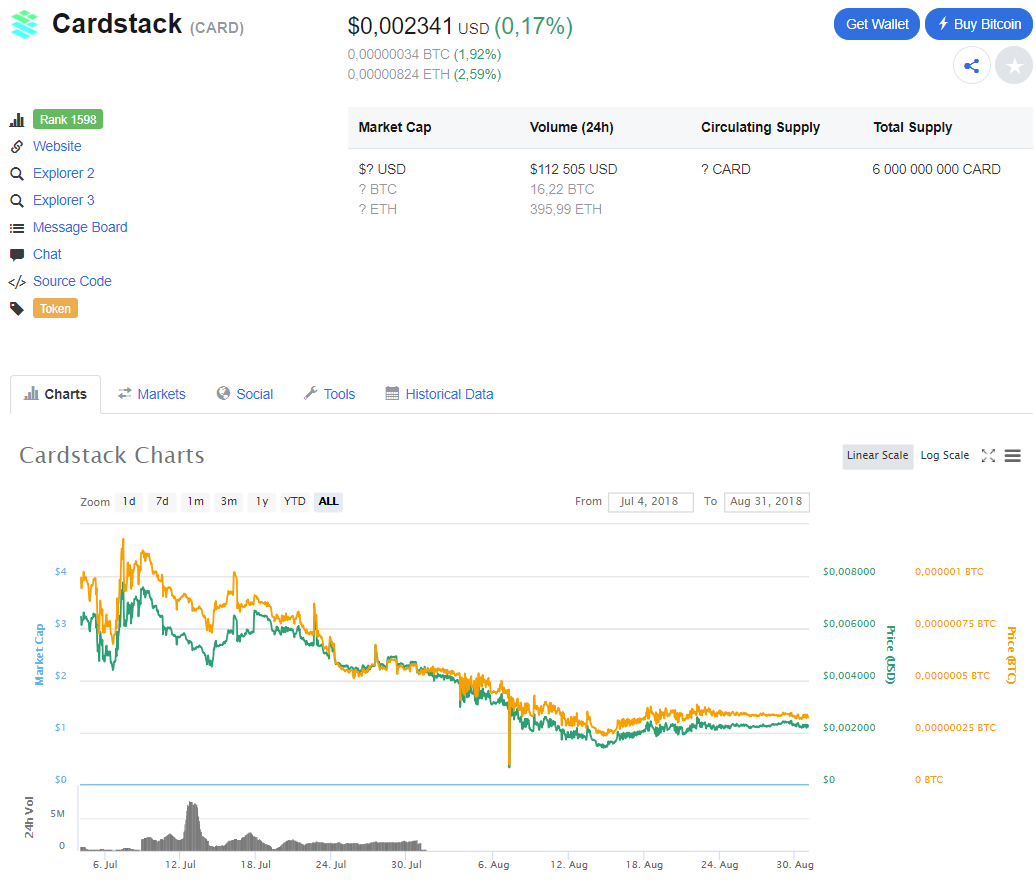Open the Source Code link
Screen dimensions: 1036x887
point(72,282)
